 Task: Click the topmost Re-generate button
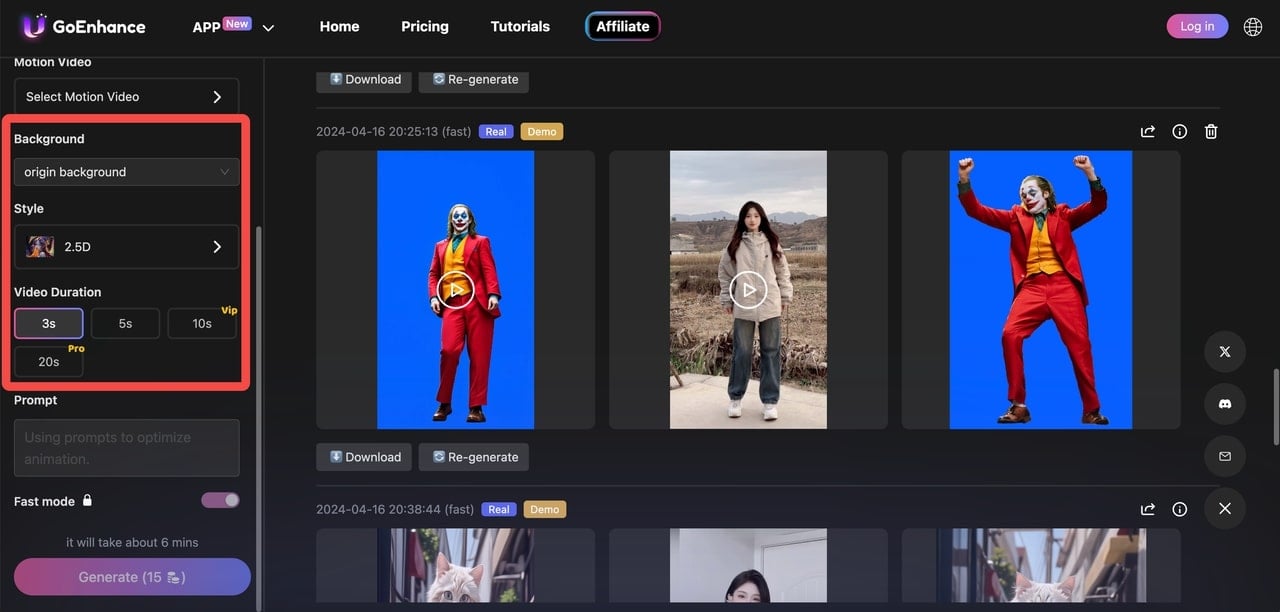pos(474,79)
